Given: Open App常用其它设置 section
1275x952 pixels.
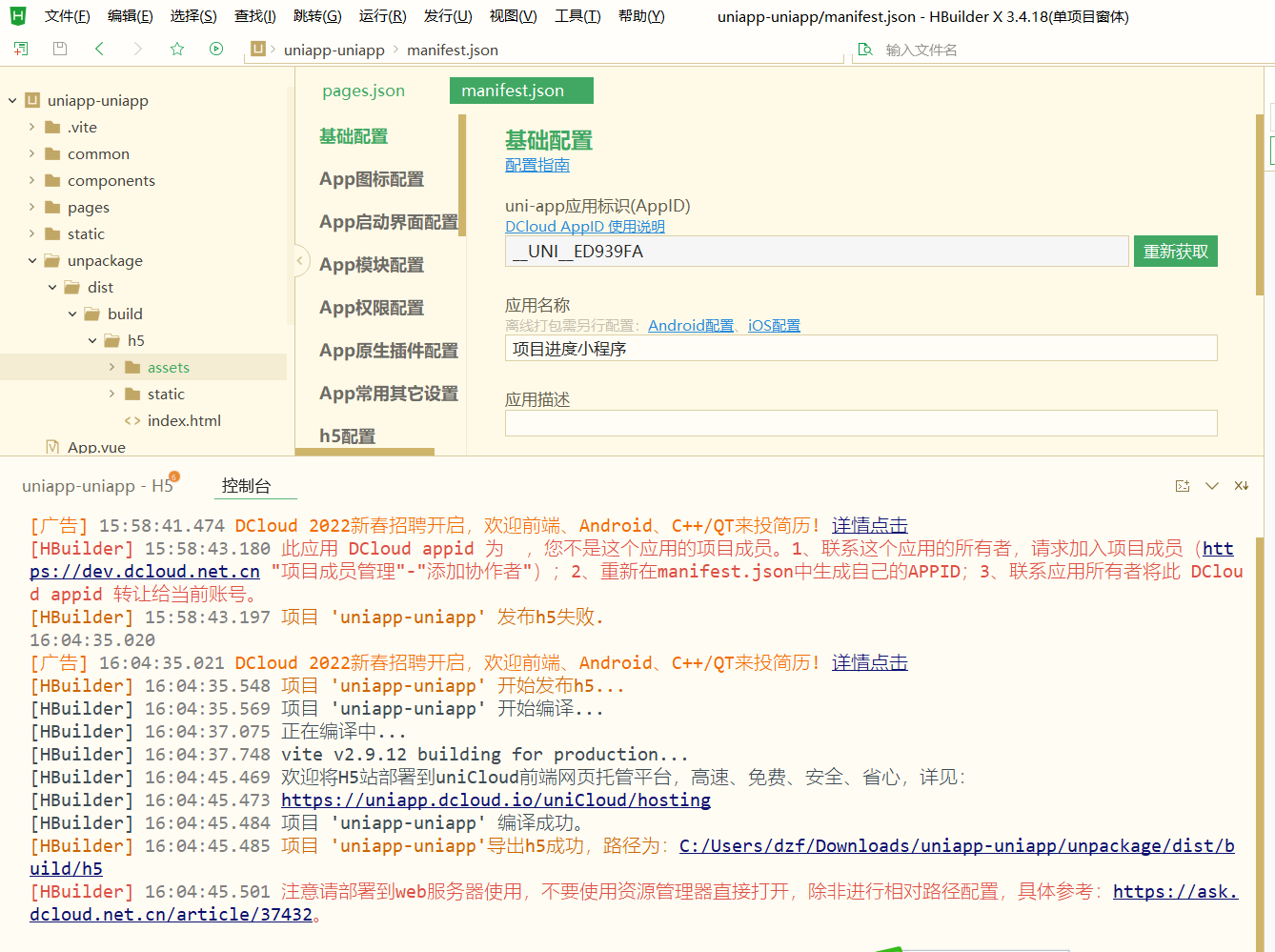Looking at the screenshot, I should [389, 394].
